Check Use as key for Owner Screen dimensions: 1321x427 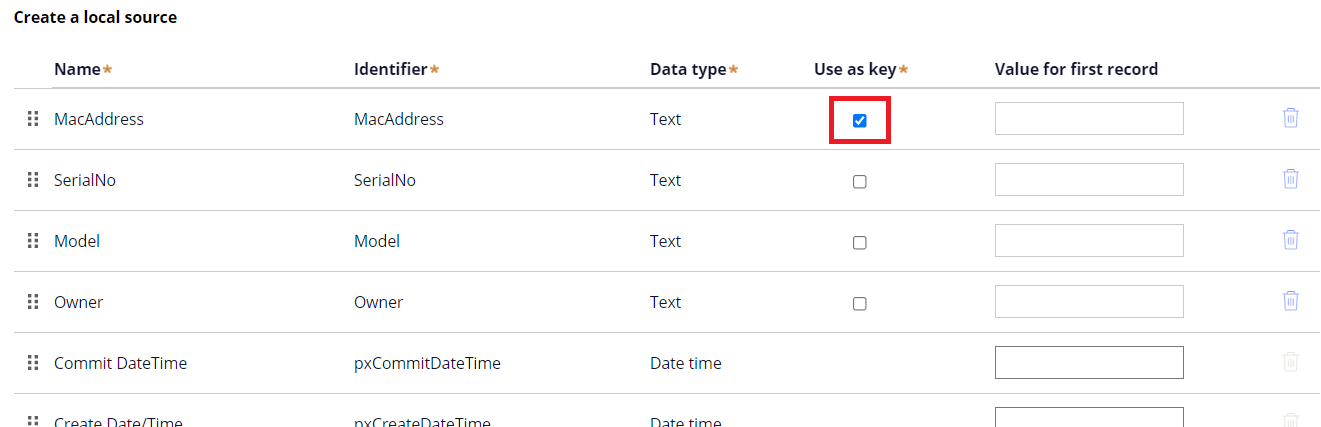click(x=859, y=304)
